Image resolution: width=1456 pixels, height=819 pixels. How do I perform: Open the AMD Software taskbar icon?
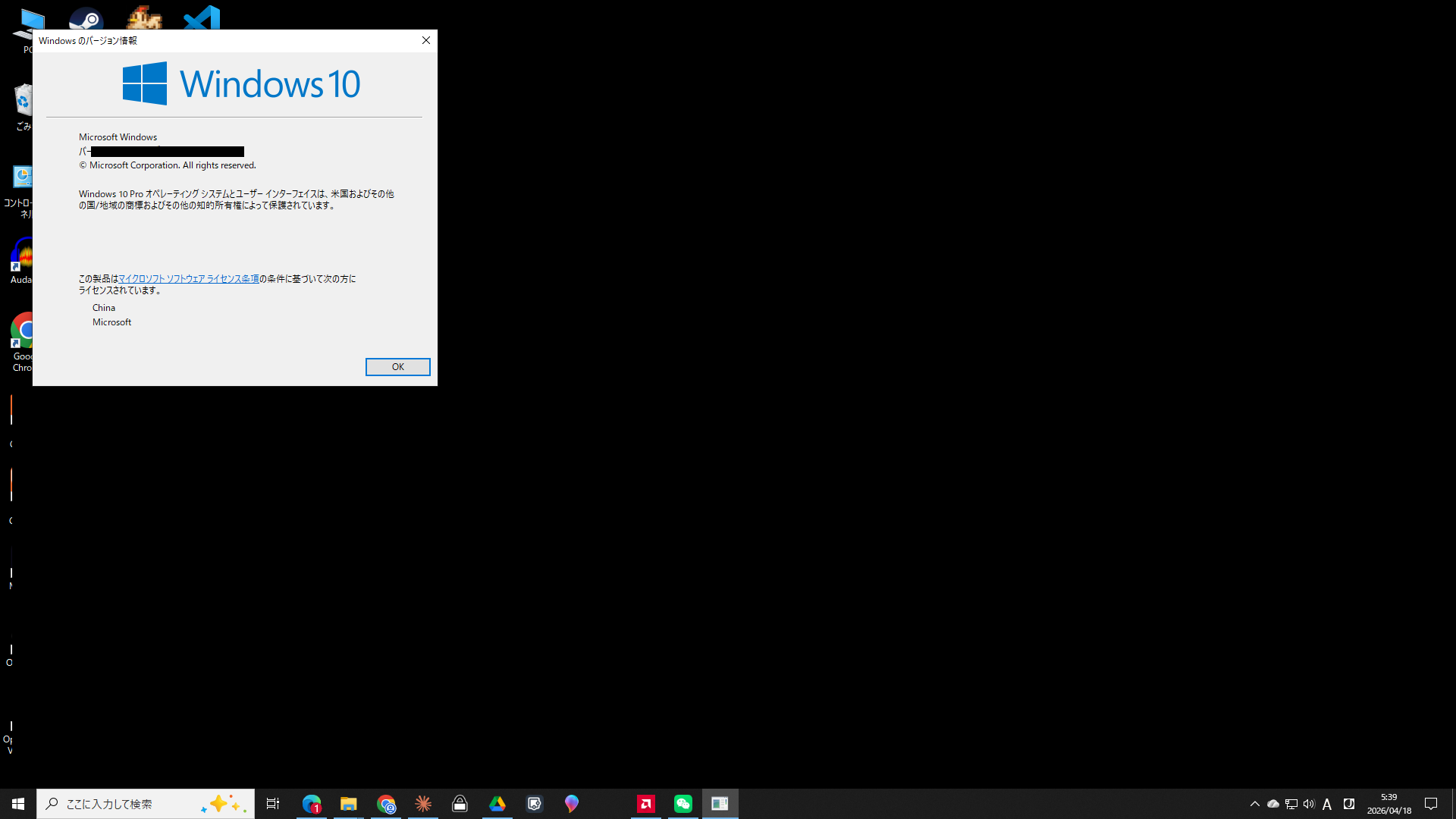click(646, 804)
